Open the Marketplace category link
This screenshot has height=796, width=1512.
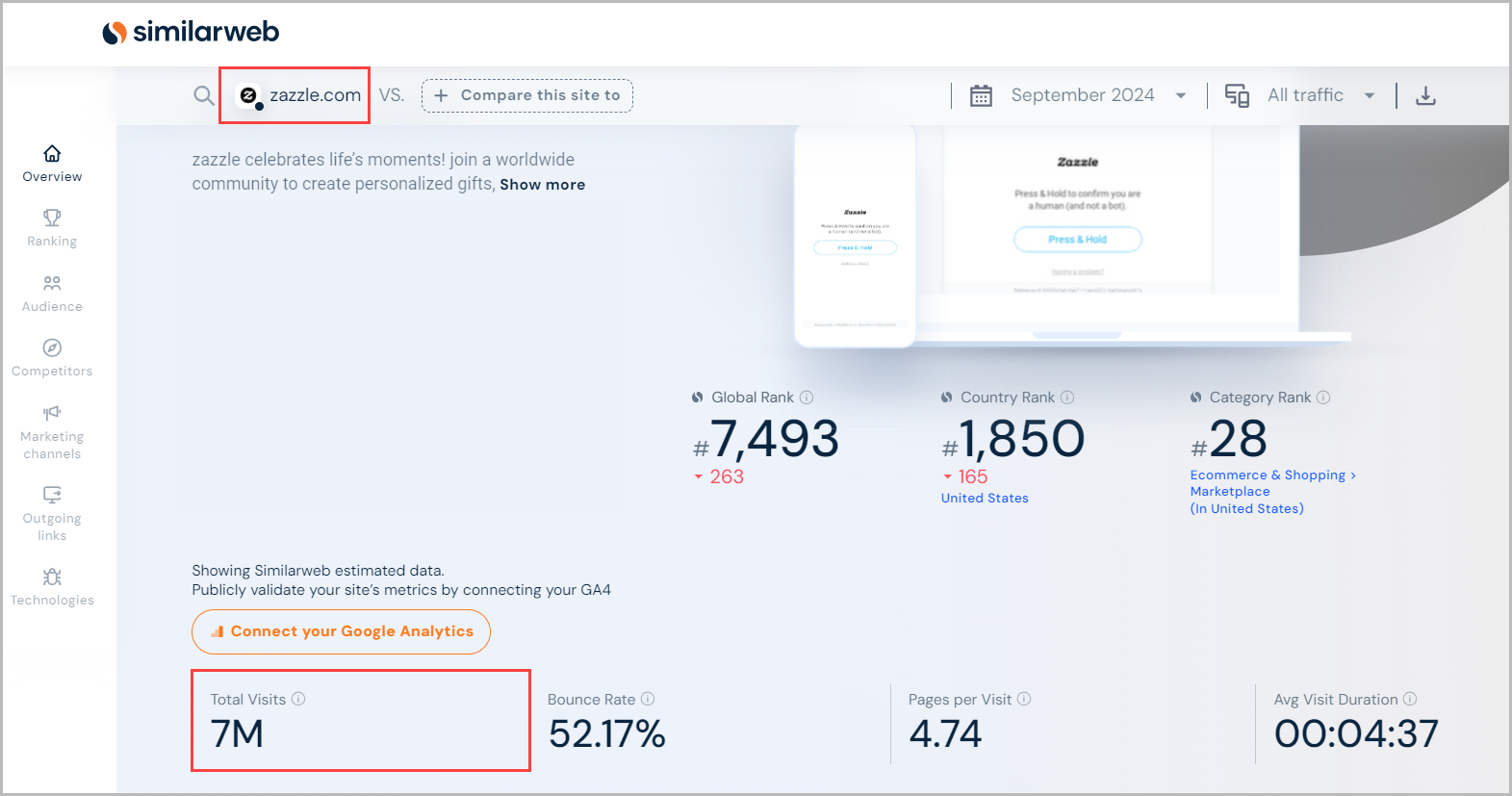coord(1230,492)
